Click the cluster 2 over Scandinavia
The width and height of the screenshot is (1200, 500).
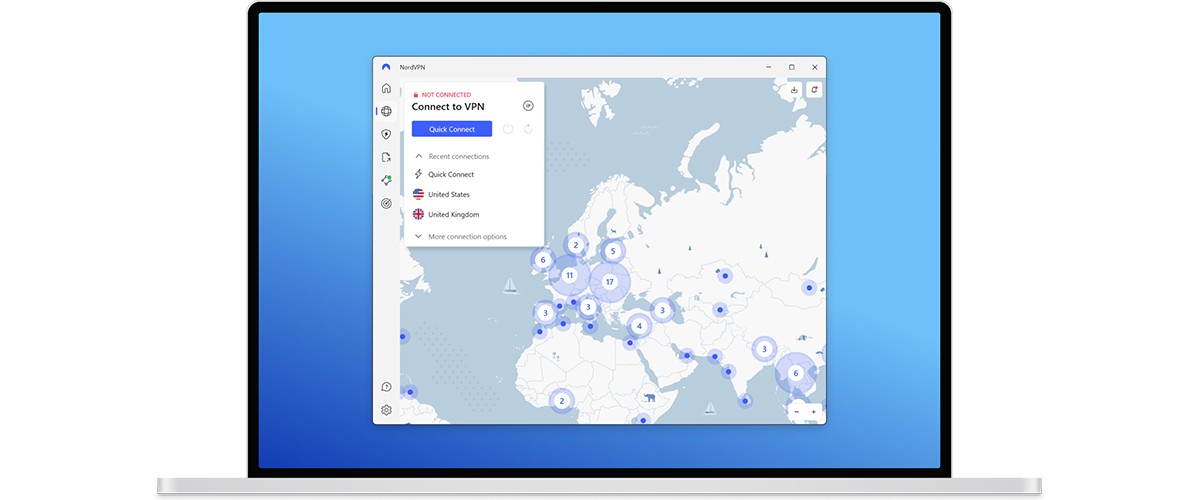pos(575,244)
